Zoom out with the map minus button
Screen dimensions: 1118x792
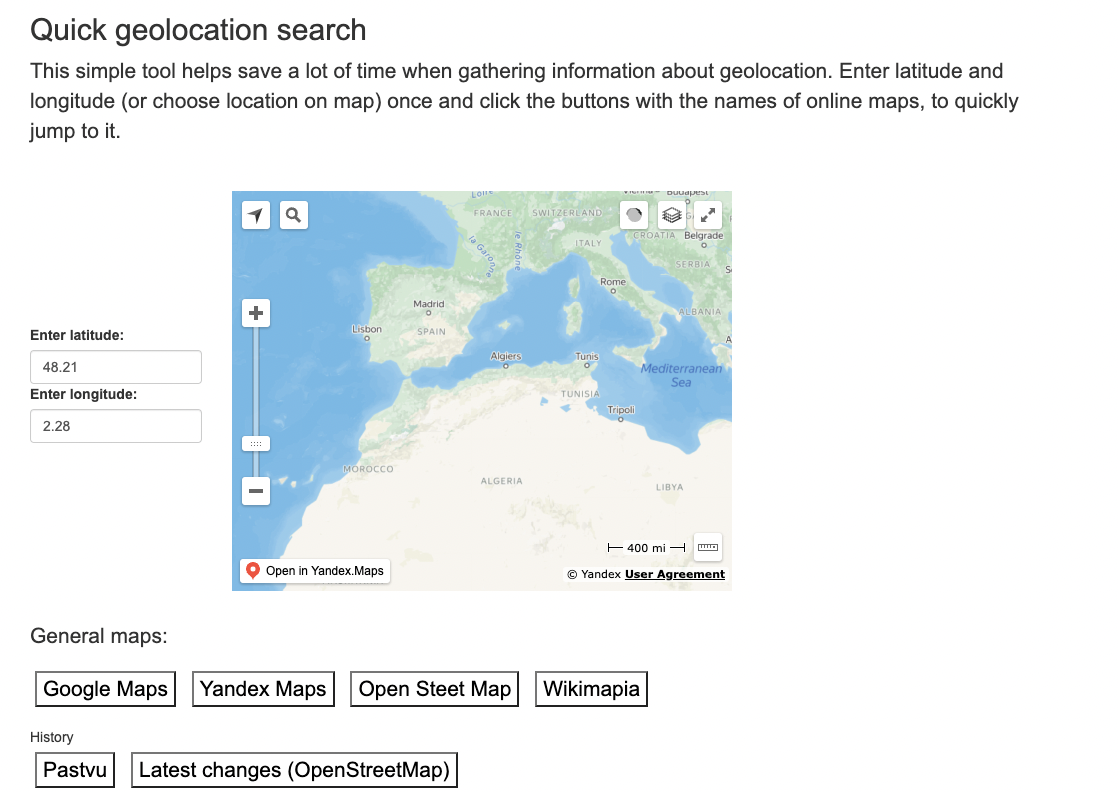pyautogui.click(x=256, y=491)
